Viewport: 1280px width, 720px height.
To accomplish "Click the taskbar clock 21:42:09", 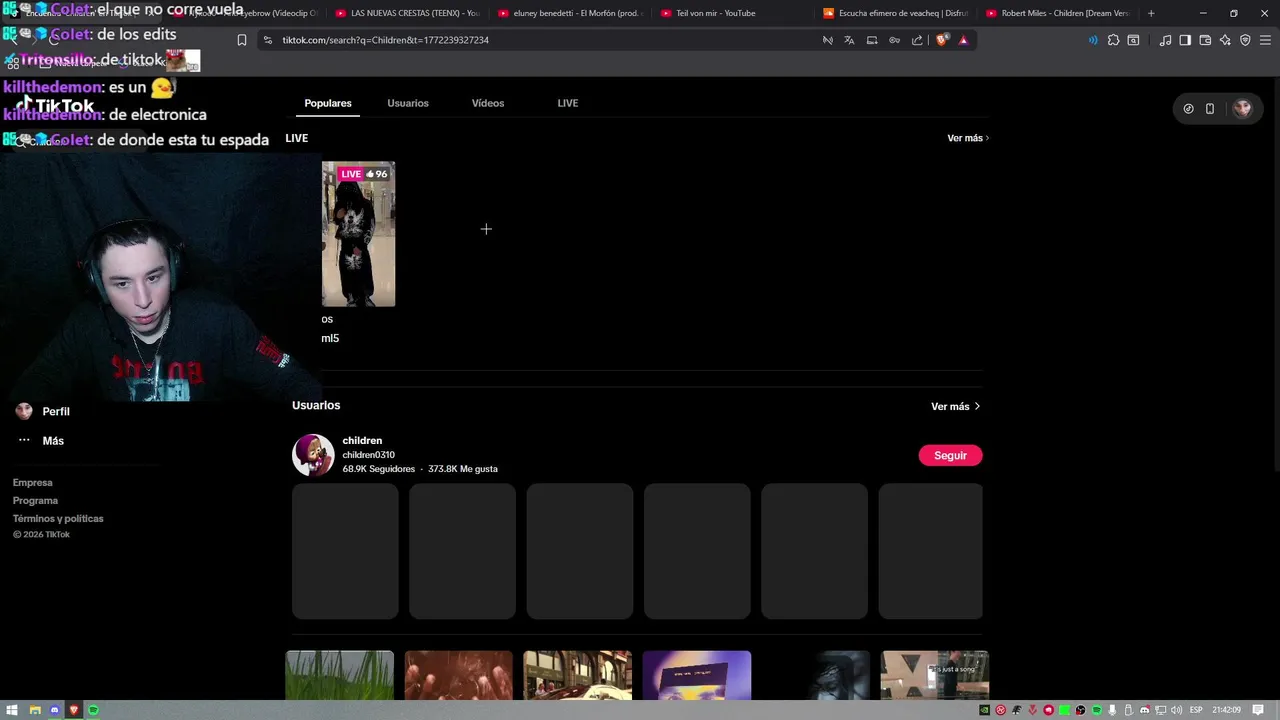I will (x=1226, y=710).
